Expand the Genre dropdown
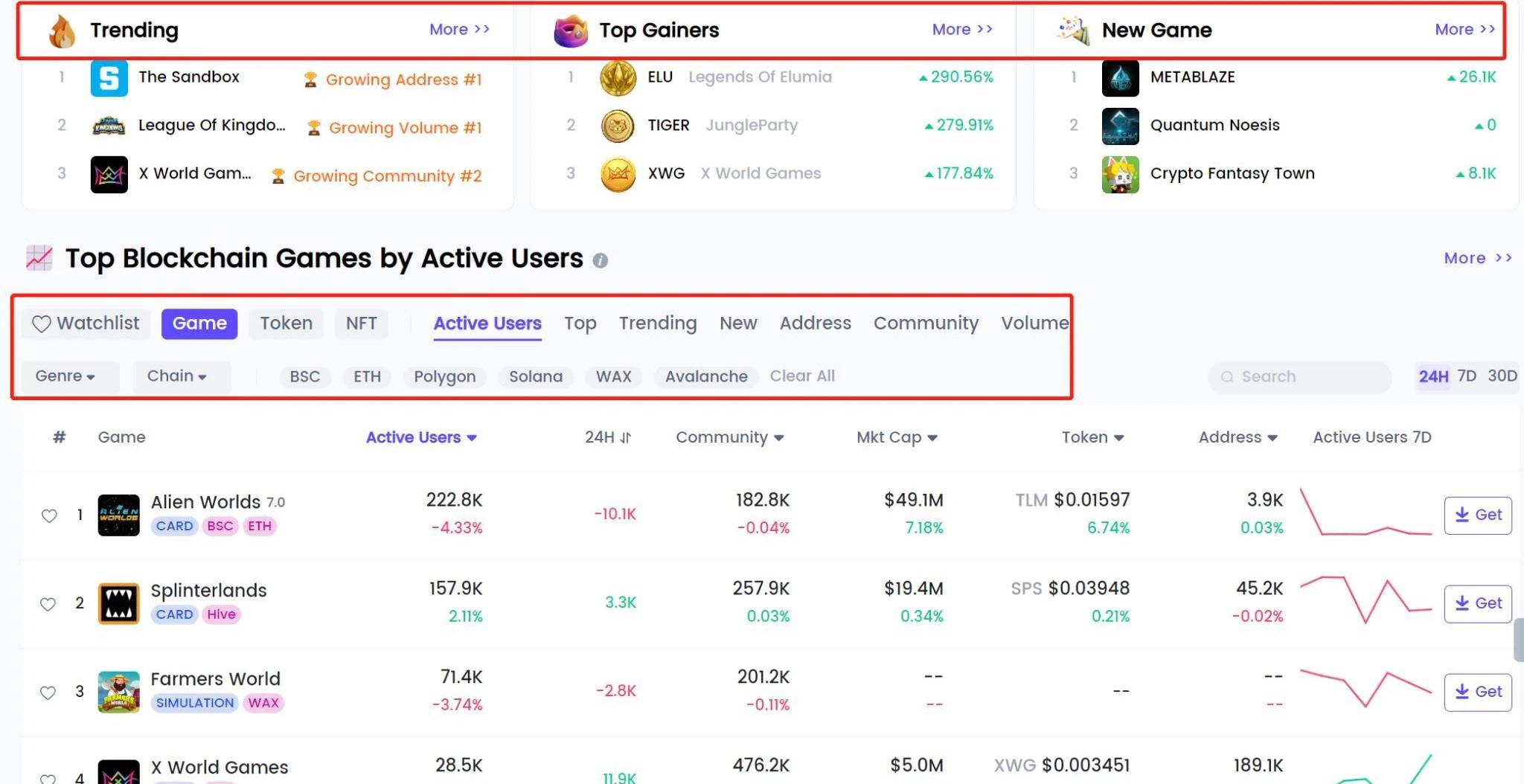This screenshot has width=1524, height=784. coord(70,376)
